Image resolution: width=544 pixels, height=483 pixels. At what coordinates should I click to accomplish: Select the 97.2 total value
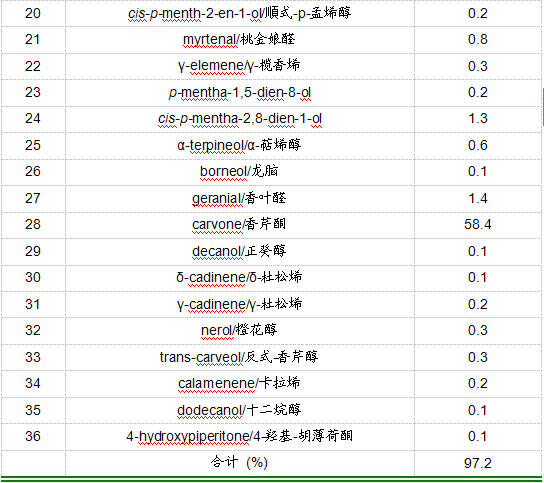pyautogui.click(x=477, y=463)
